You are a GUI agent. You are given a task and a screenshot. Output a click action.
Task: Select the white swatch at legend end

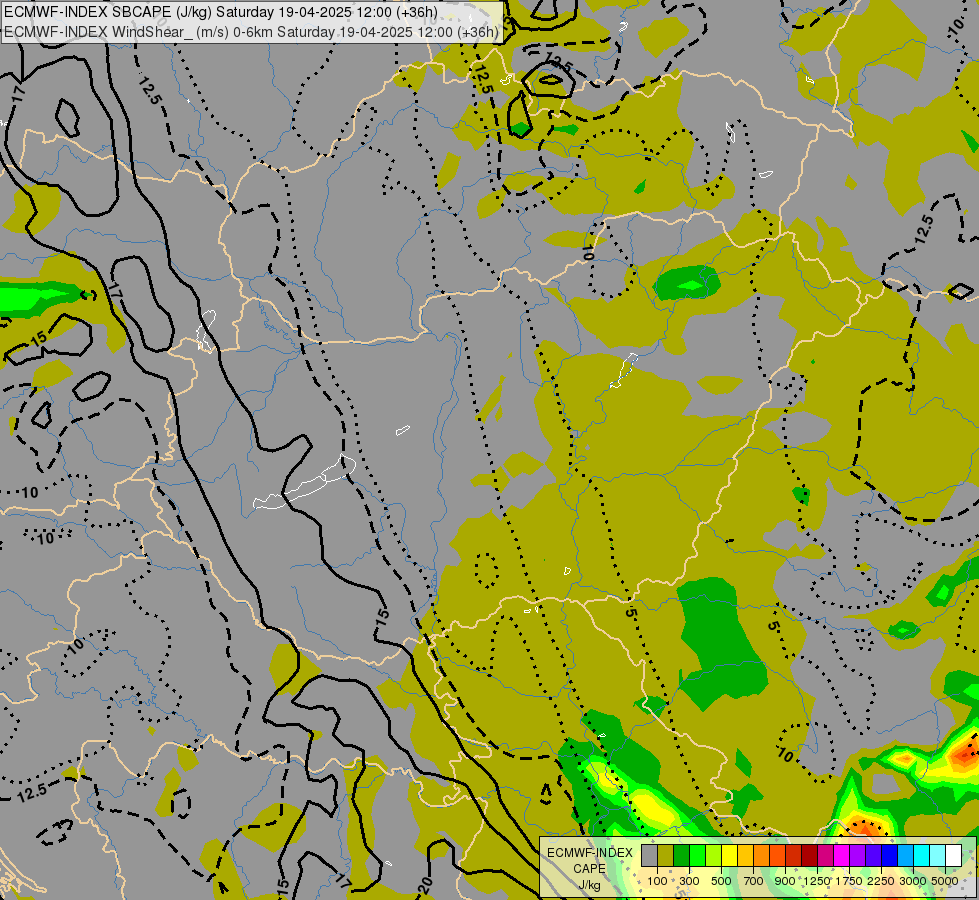click(x=953, y=856)
